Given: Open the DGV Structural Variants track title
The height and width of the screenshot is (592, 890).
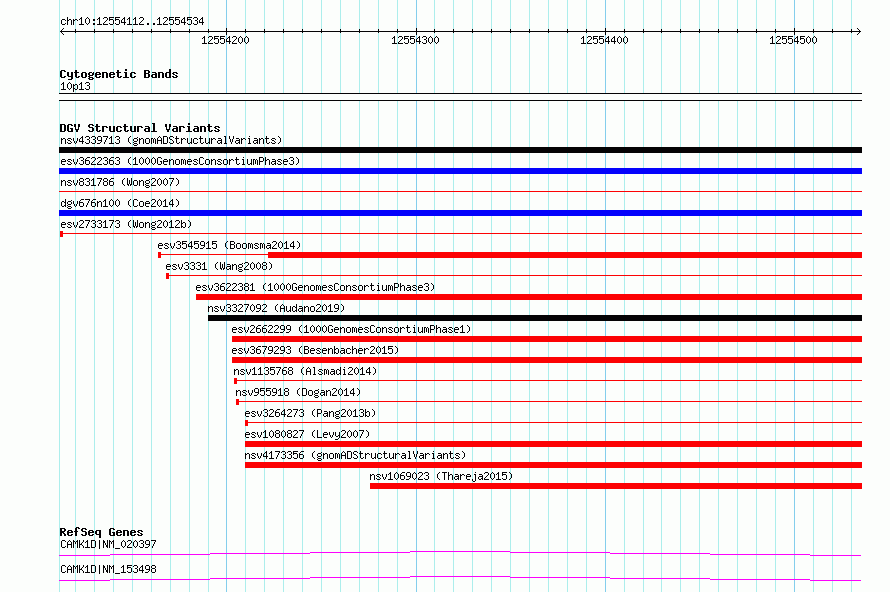Looking at the screenshot, I should [140, 128].
